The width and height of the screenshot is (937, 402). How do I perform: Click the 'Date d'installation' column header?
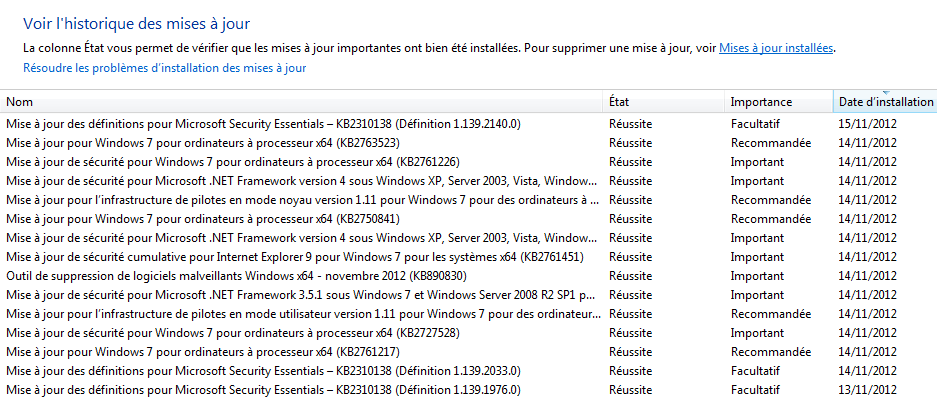(x=885, y=102)
